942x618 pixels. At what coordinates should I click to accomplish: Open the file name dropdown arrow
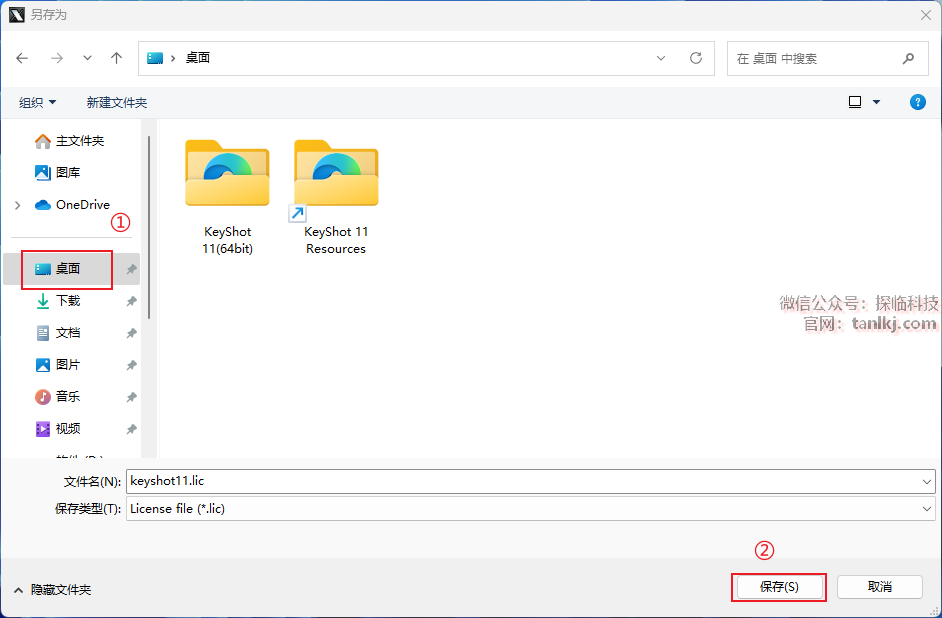926,482
